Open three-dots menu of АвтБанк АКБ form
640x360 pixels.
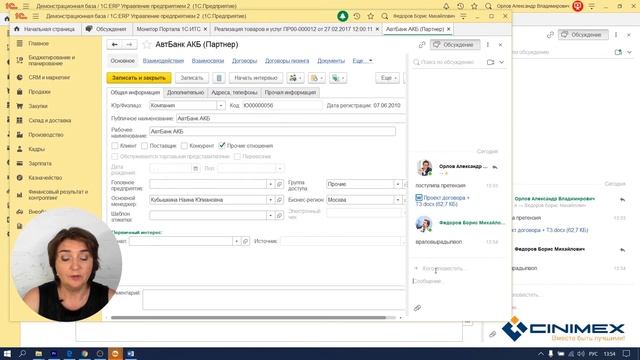[x=488, y=44]
